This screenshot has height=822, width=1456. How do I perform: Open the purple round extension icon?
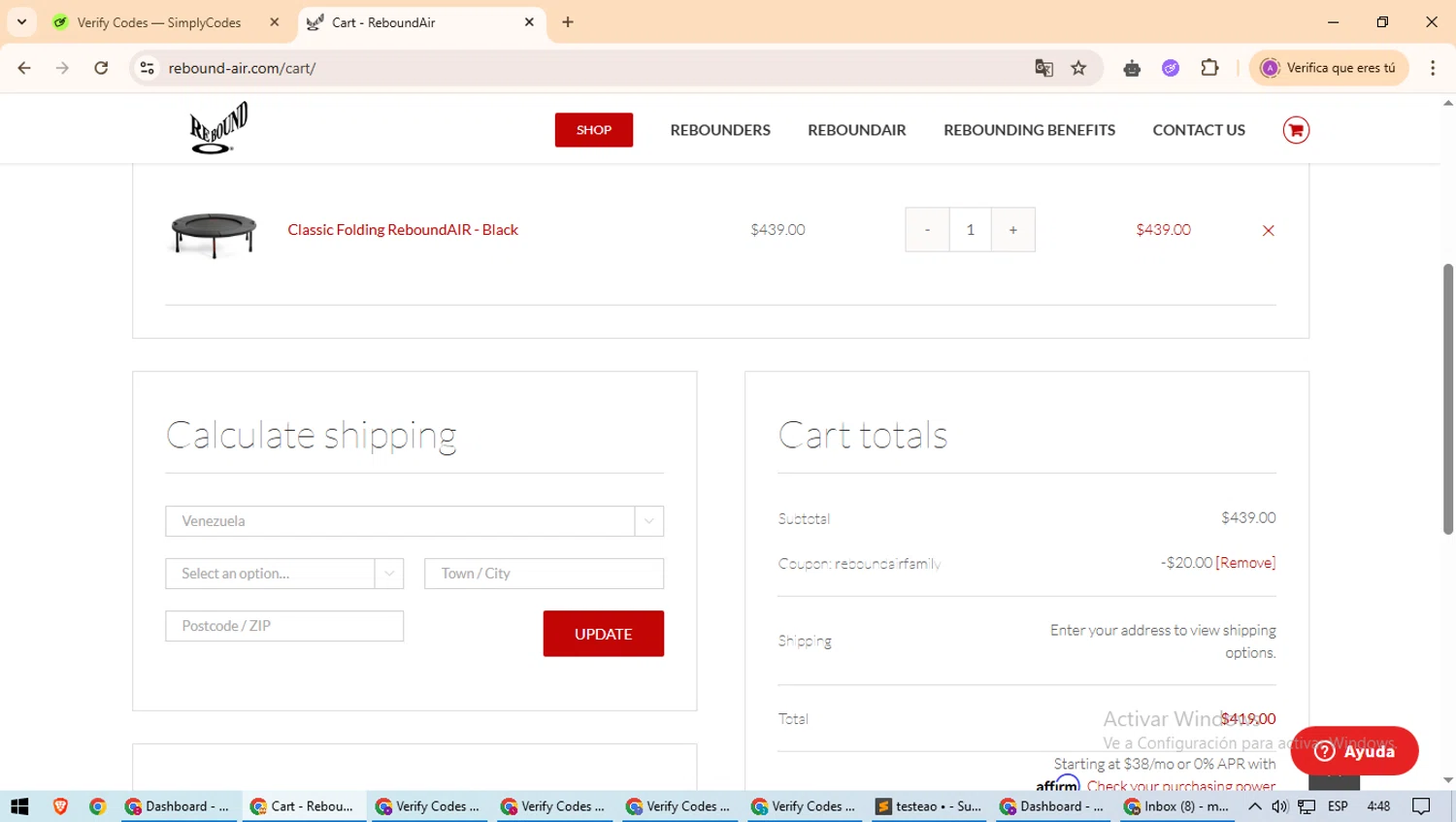pos(1171,68)
